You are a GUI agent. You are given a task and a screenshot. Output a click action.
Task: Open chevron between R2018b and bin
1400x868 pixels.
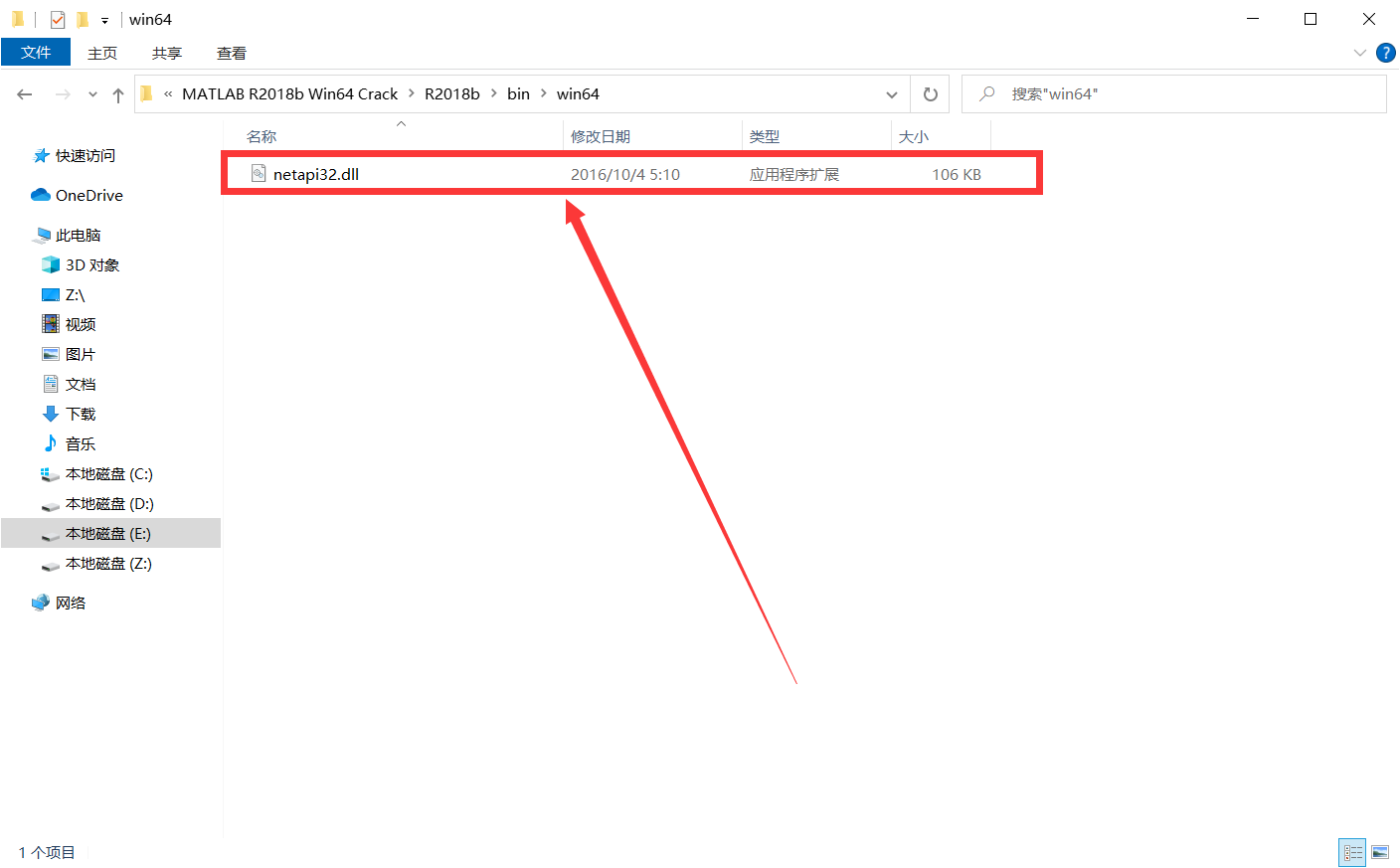[x=494, y=93]
